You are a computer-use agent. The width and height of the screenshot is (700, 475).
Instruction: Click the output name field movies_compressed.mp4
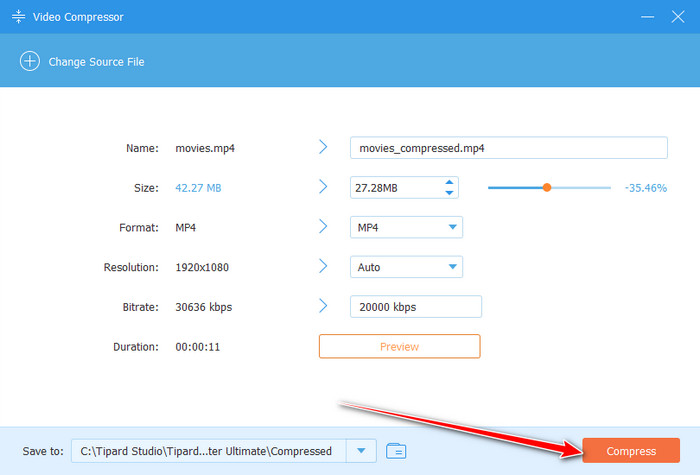[508, 148]
